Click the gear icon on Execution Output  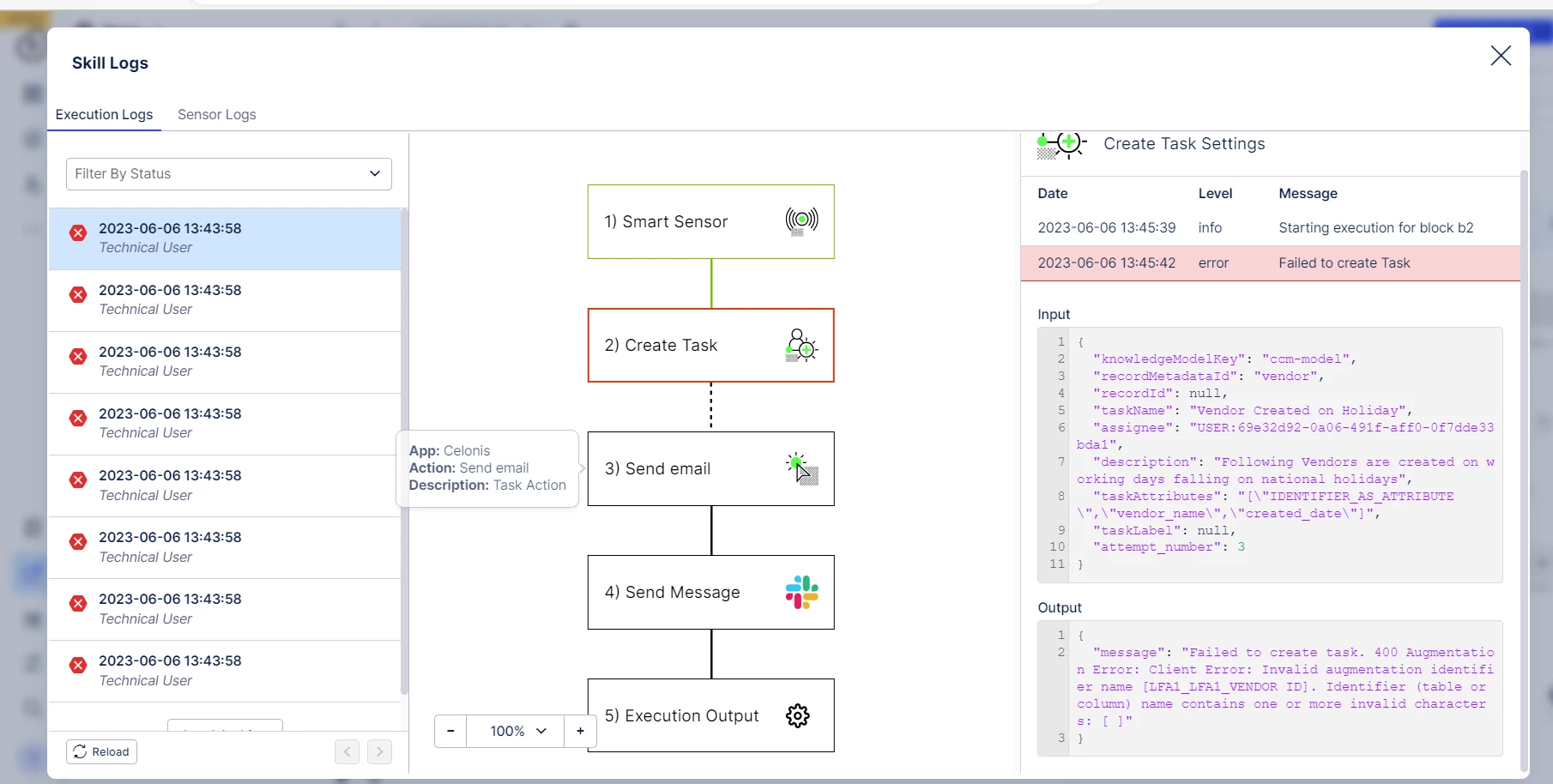click(798, 715)
